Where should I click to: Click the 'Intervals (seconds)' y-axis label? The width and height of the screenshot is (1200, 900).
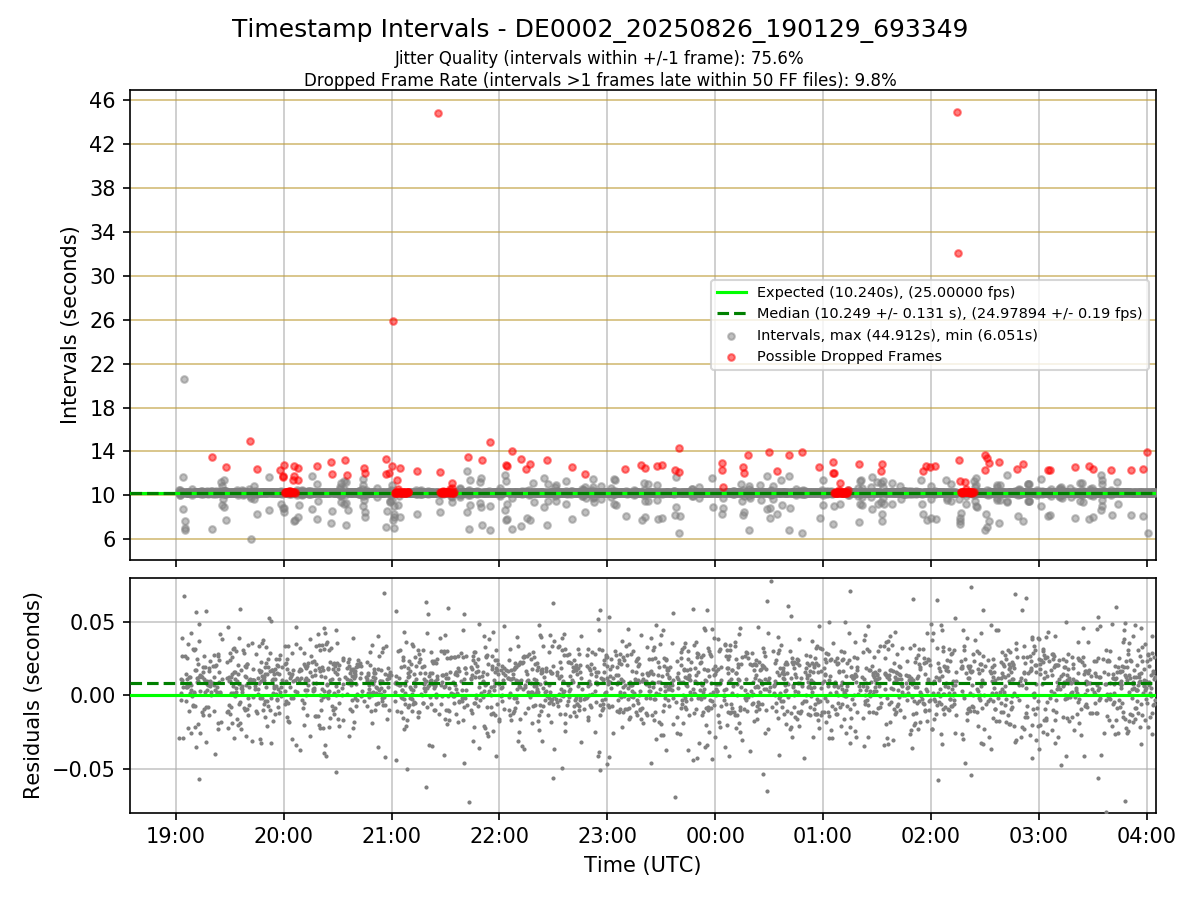tap(70, 325)
